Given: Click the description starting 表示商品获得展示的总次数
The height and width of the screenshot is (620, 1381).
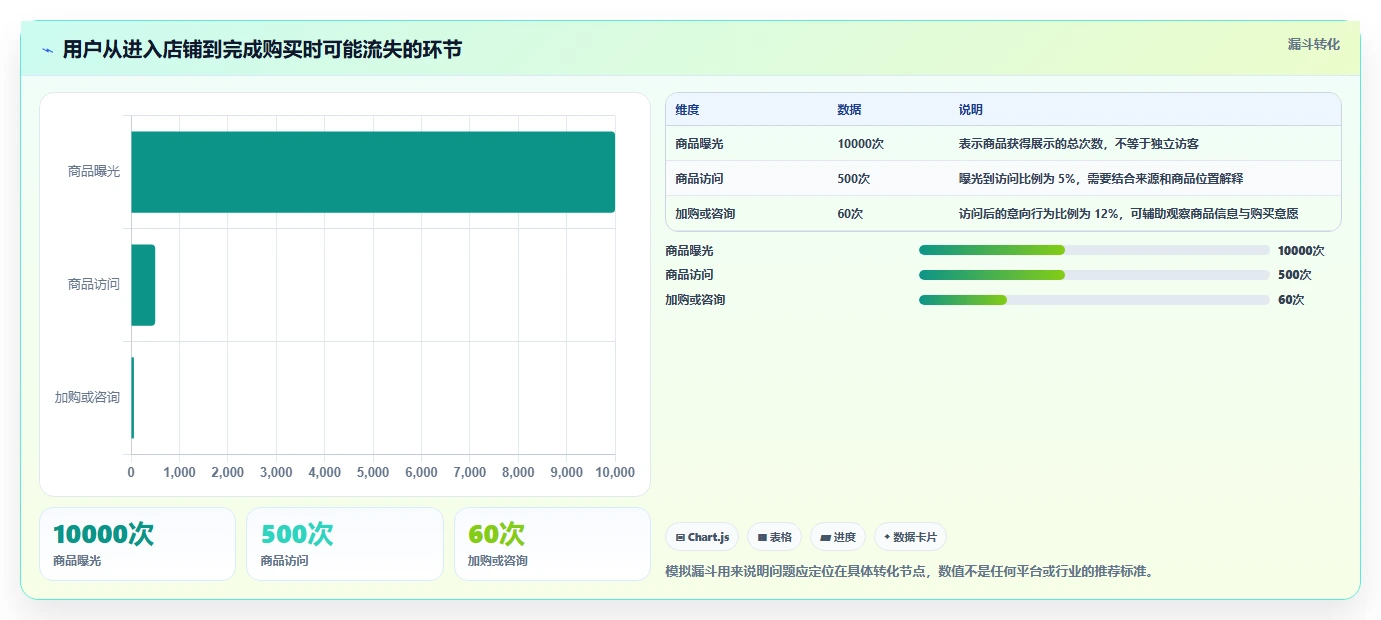Looking at the screenshot, I should click(x=1078, y=144).
